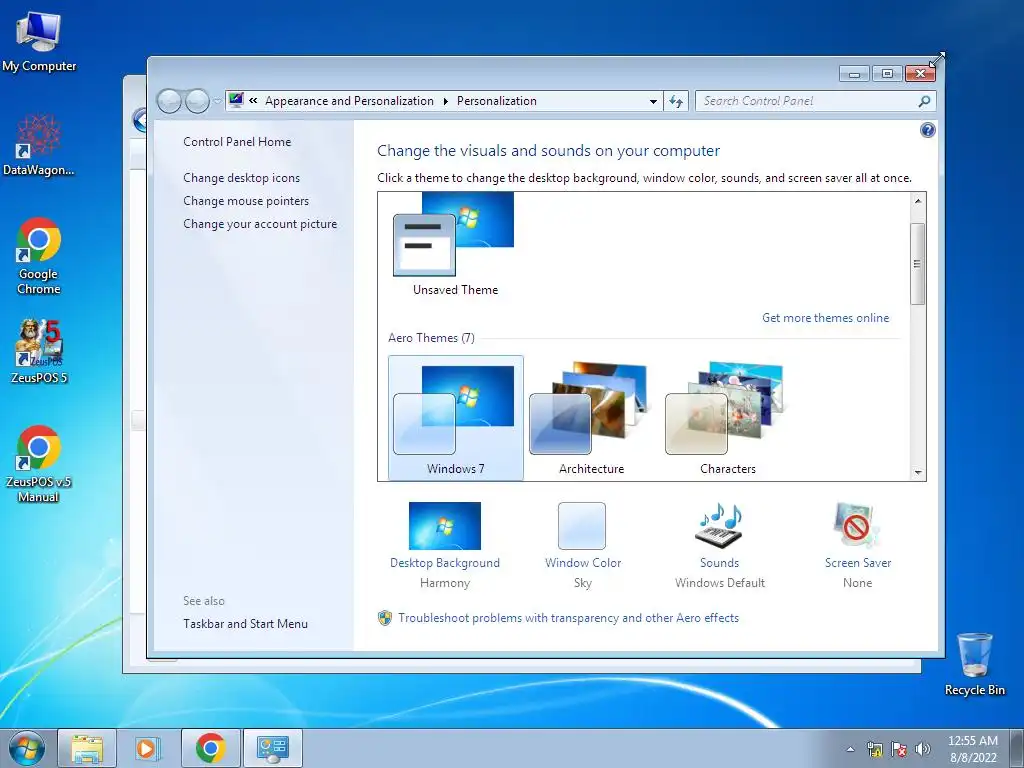
Task: Click the Forward navigation arrow button
Action: pos(197,101)
